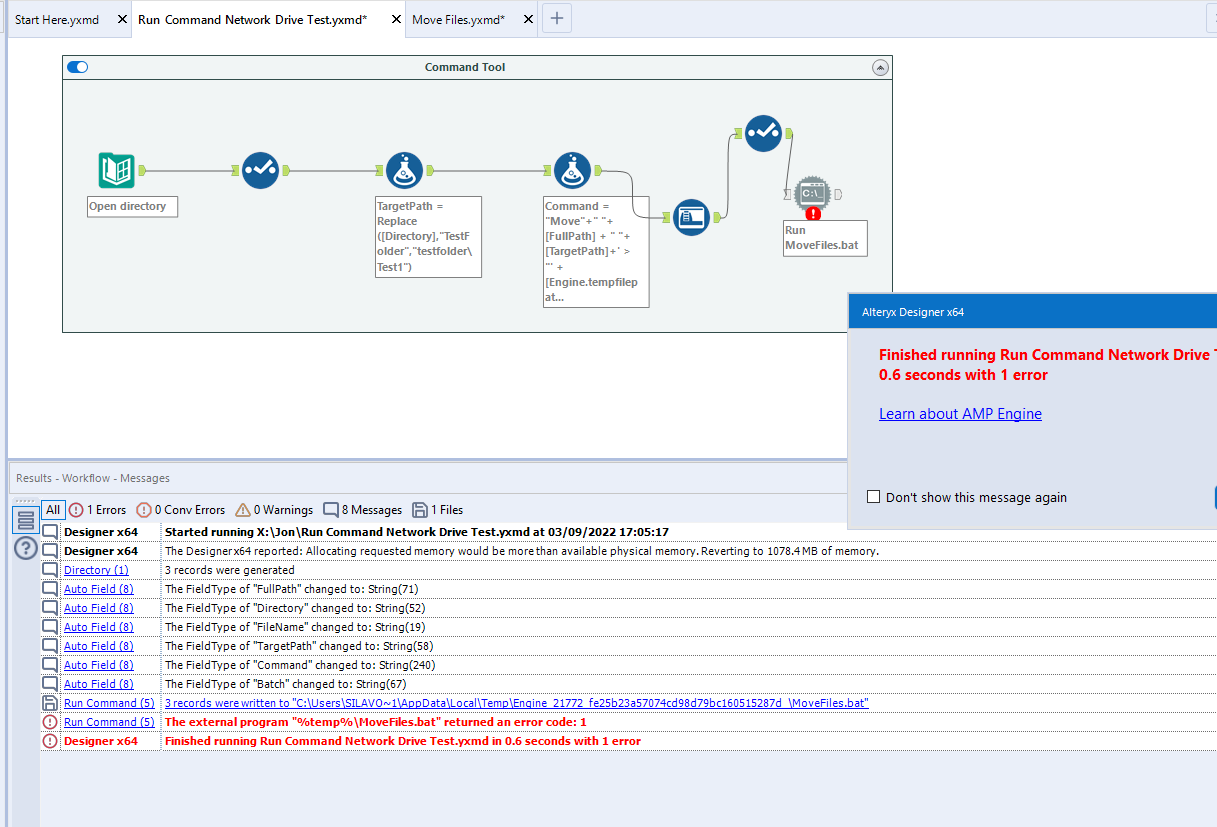The width and height of the screenshot is (1217, 827).
Task: Select the Open directory input tool
Action: coord(114,170)
